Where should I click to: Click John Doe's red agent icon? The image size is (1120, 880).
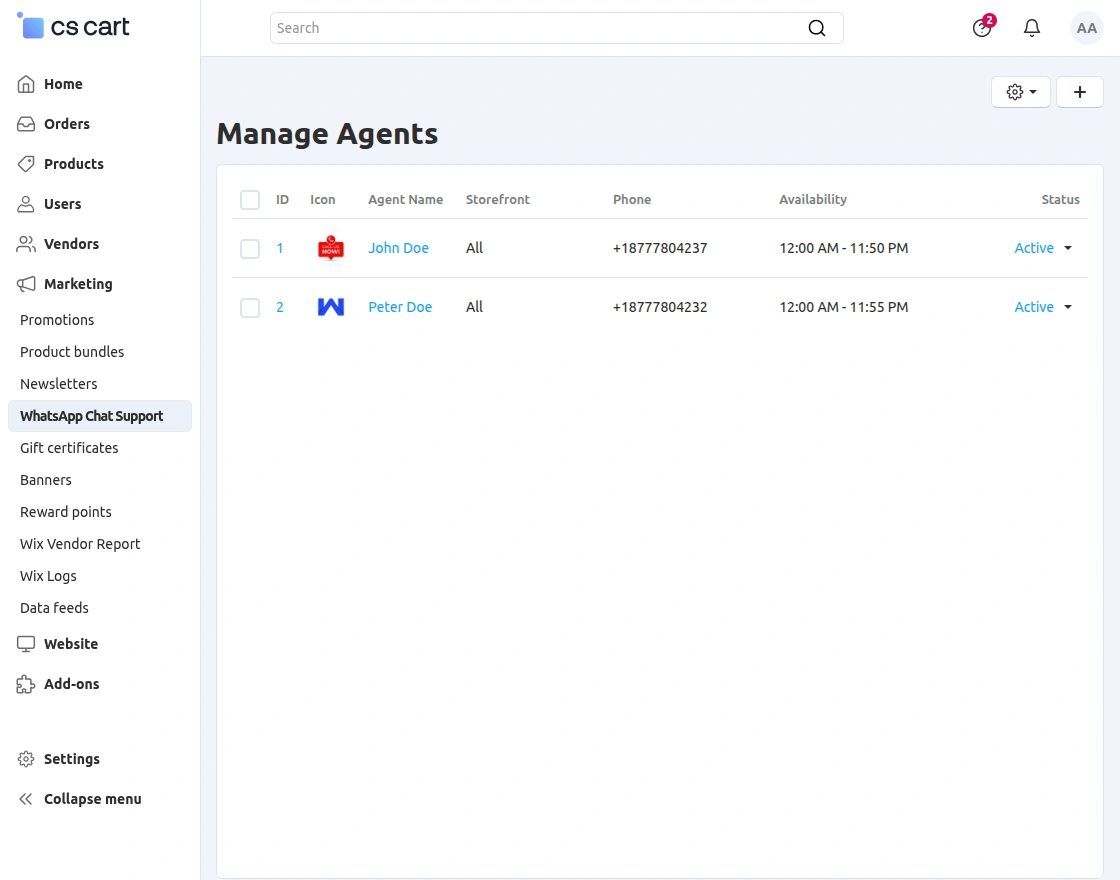(x=331, y=248)
